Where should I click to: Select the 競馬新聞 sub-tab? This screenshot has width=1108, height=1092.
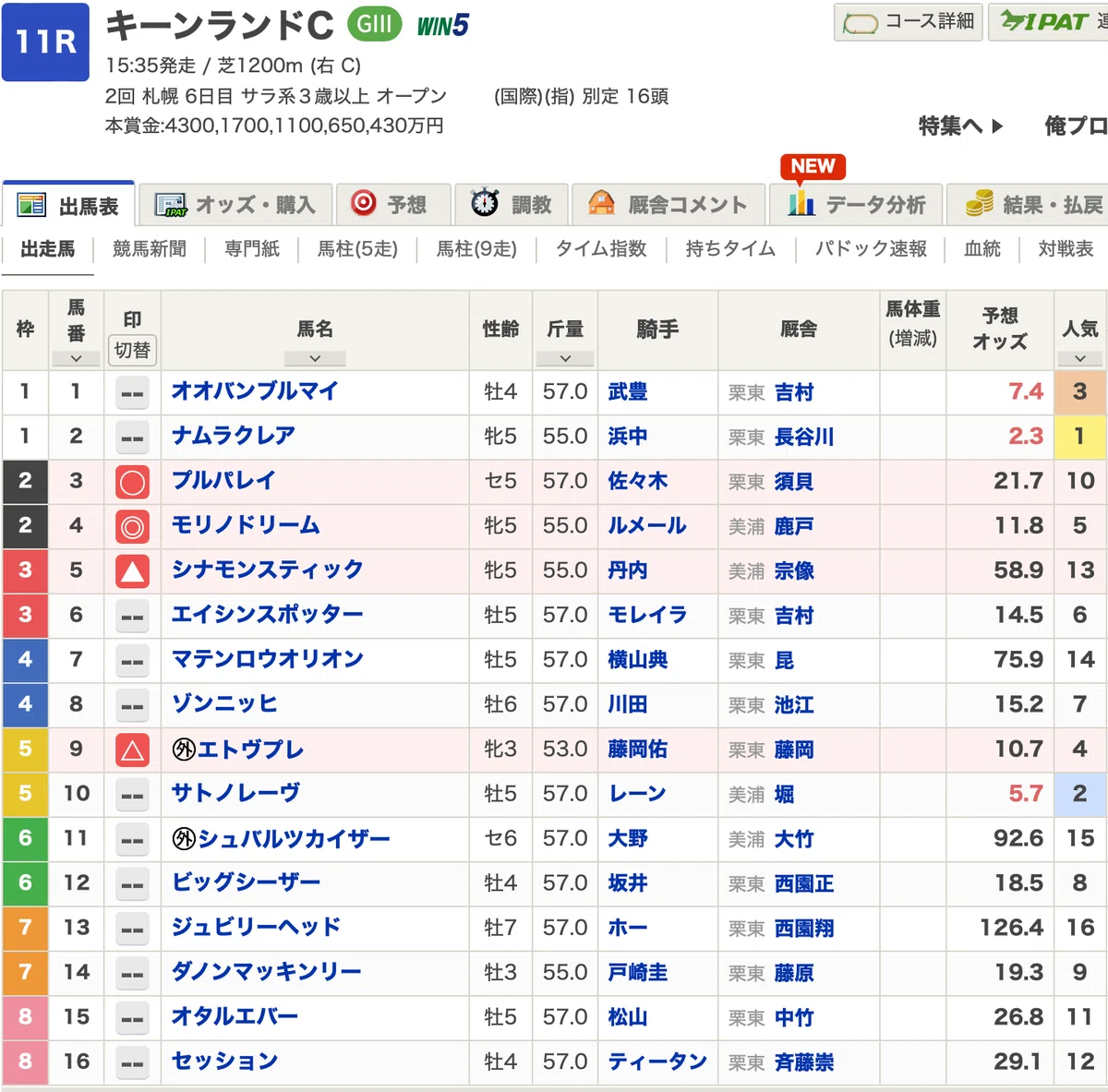click(150, 249)
